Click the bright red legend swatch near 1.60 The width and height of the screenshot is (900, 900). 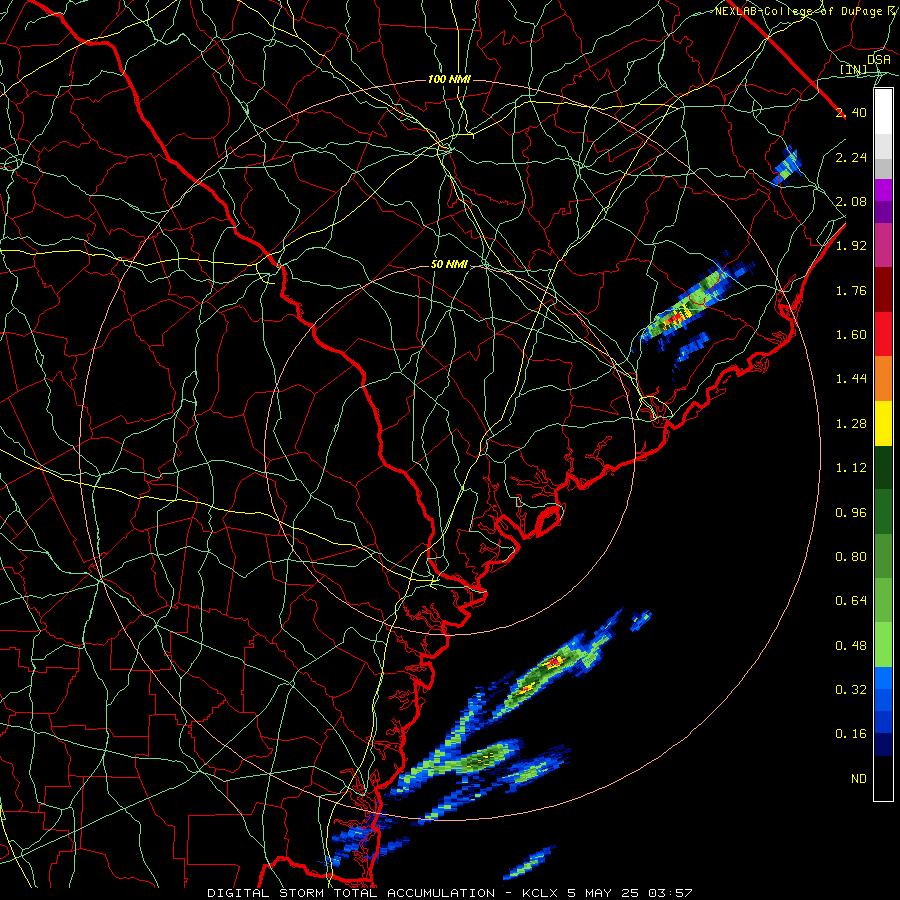(883, 334)
